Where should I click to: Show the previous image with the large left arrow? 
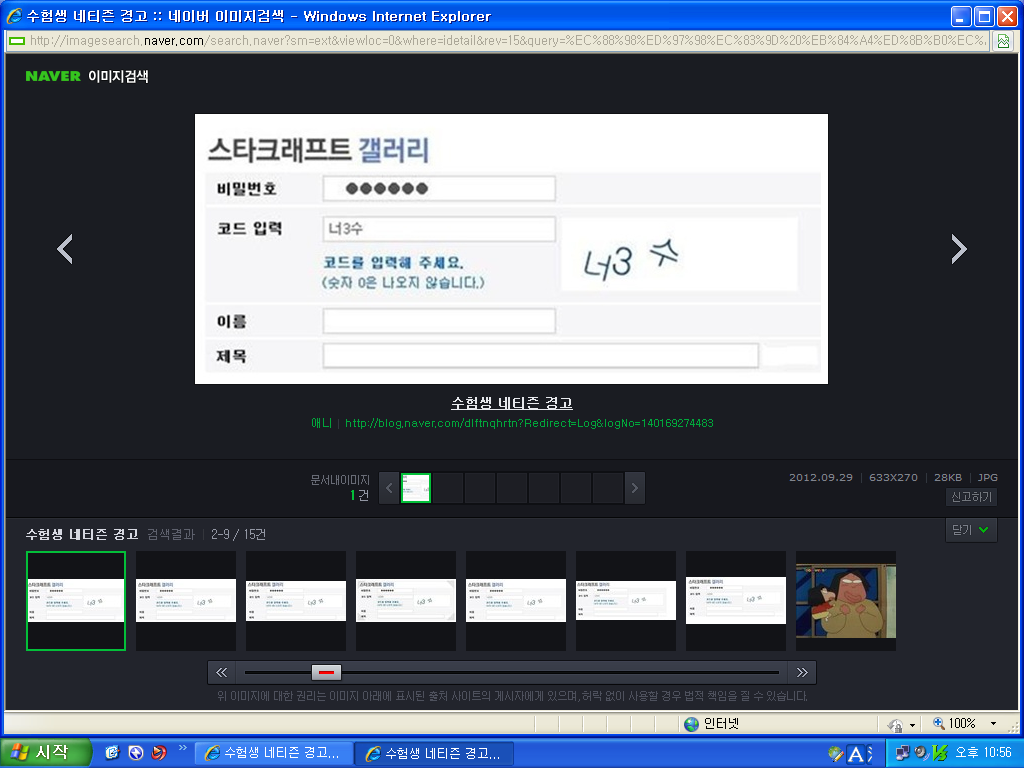click(x=65, y=249)
